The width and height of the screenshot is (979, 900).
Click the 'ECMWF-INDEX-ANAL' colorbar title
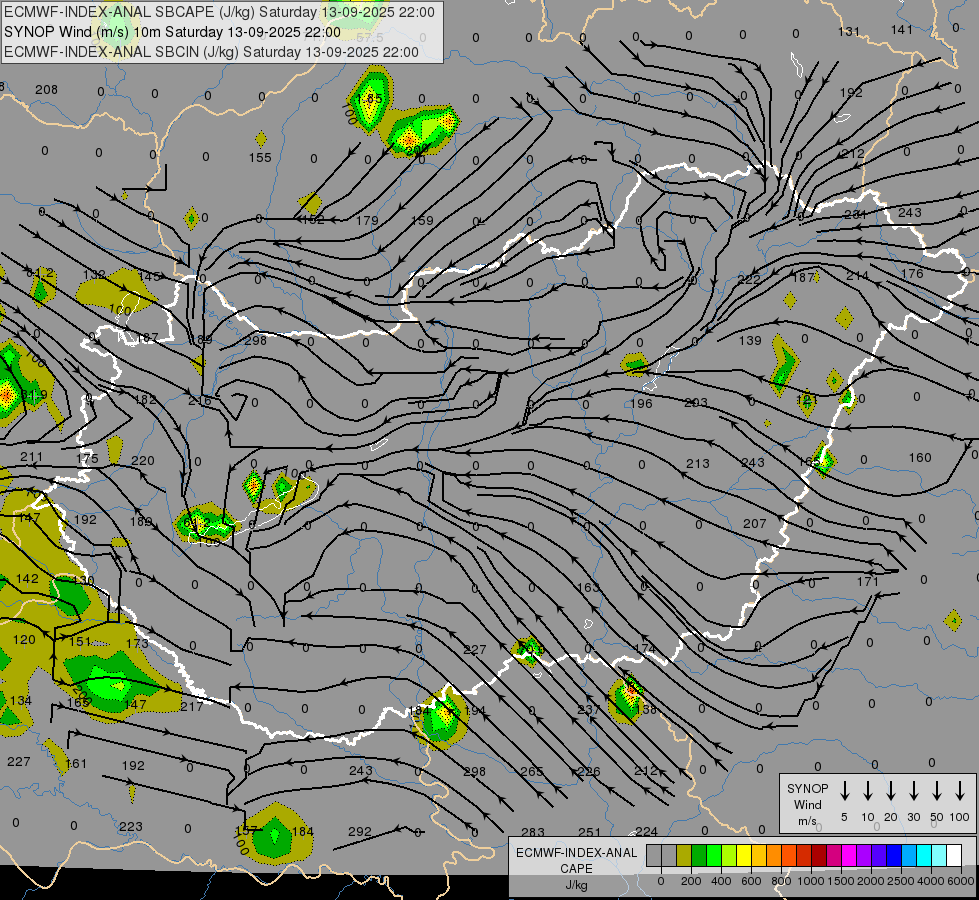click(x=576, y=853)
